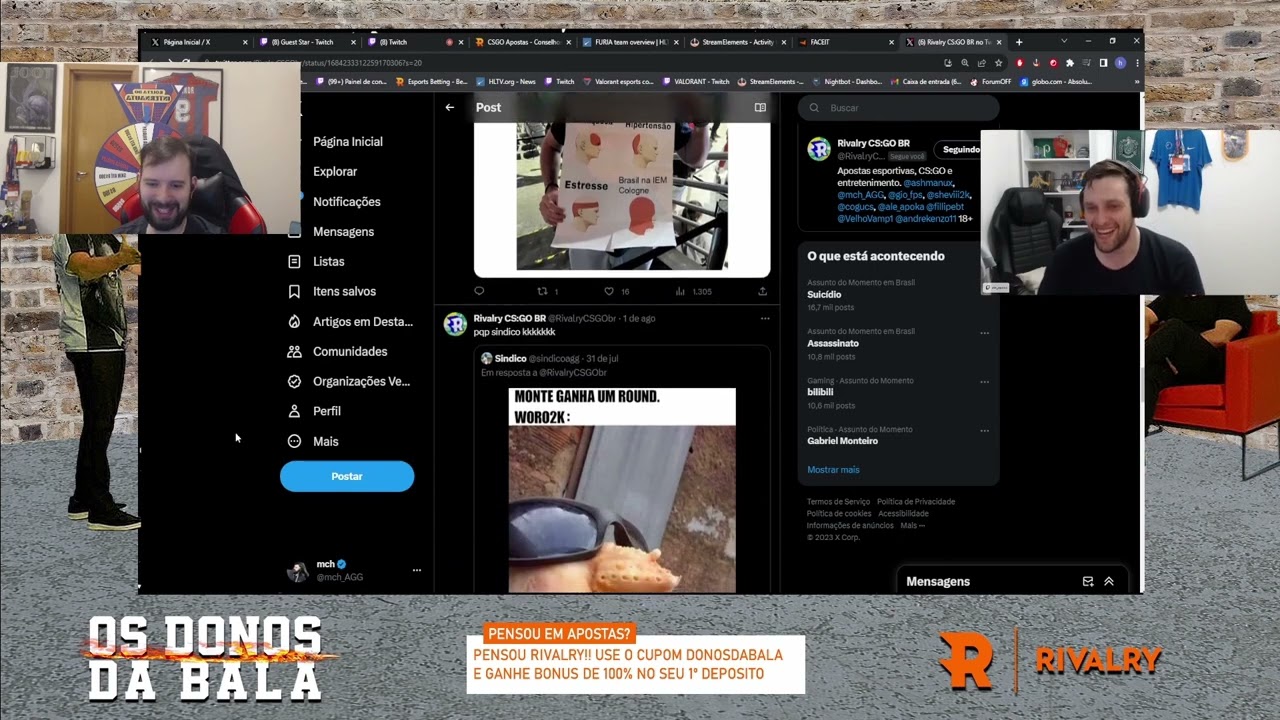Open account menu dots next to mch
Image resolution: width=1280 pixels, height=720 pixels.
417,570
